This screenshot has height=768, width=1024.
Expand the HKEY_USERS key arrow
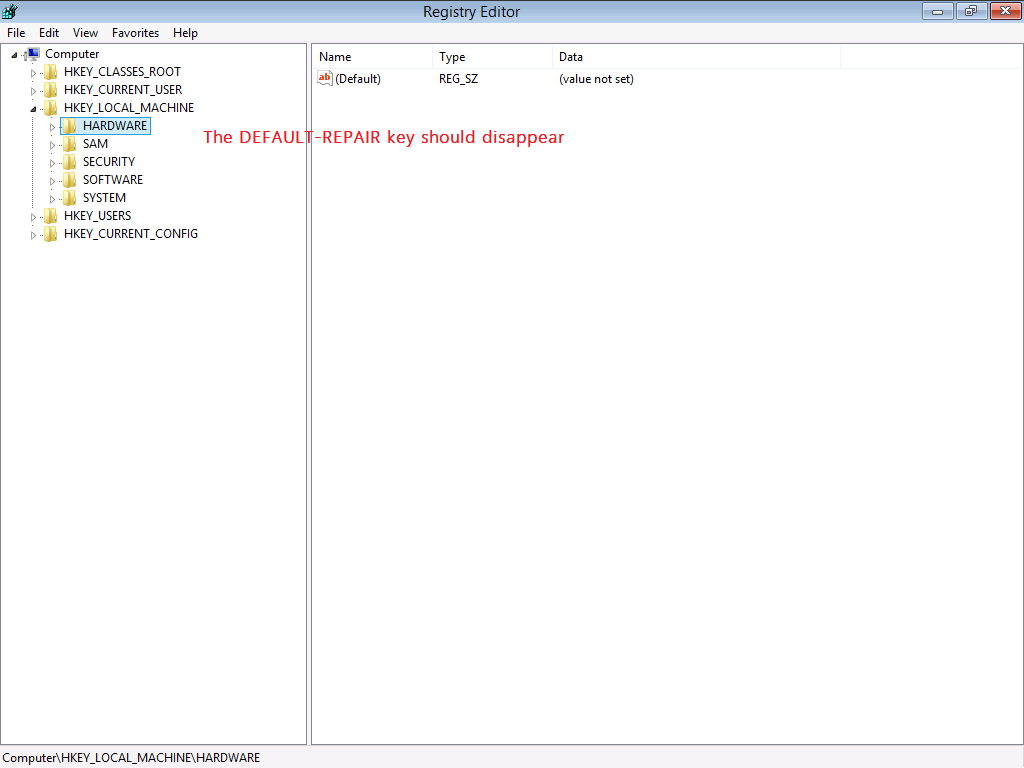point(33,217)
